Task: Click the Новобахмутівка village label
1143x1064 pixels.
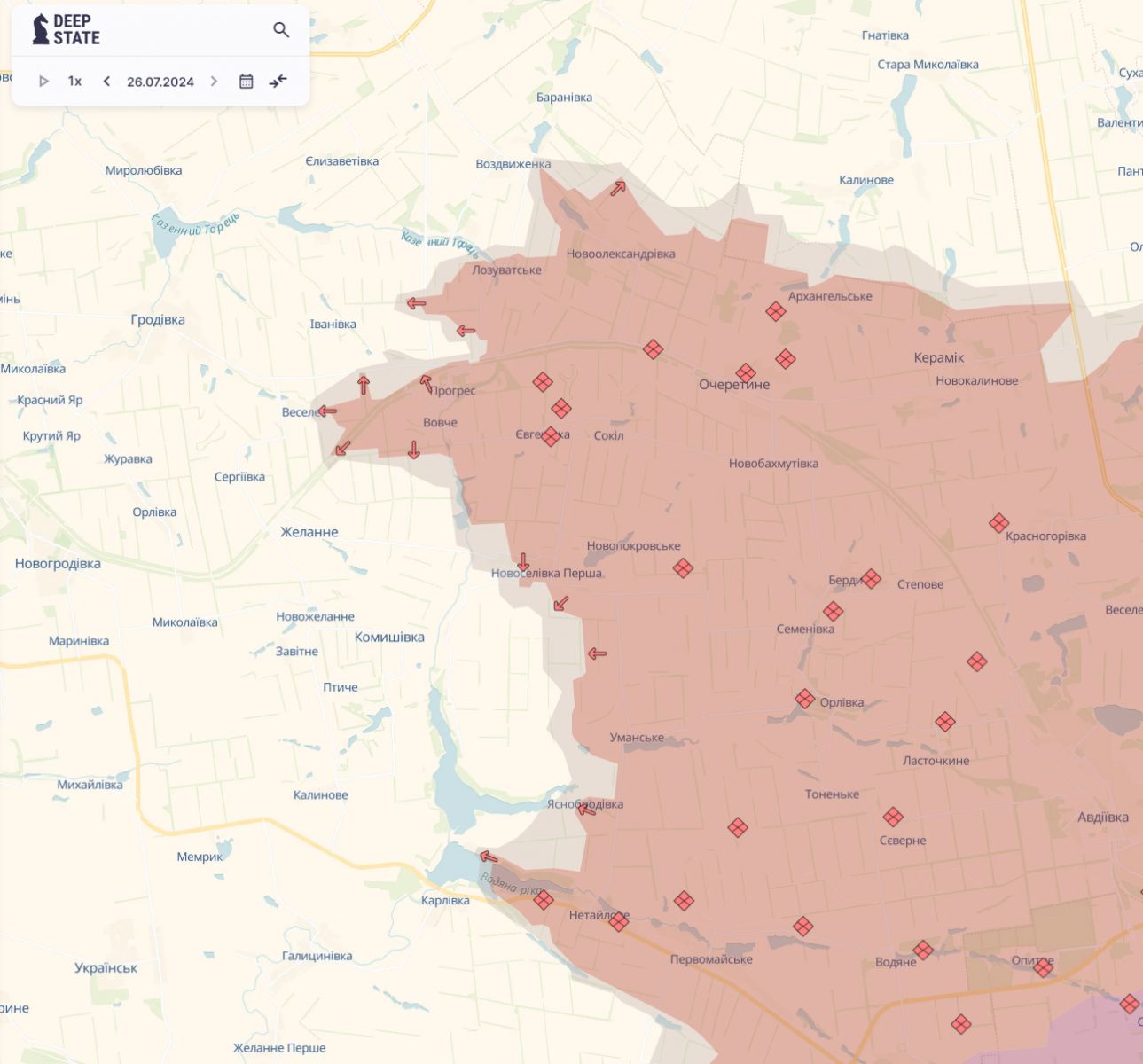Action: [x=773, y=463]
